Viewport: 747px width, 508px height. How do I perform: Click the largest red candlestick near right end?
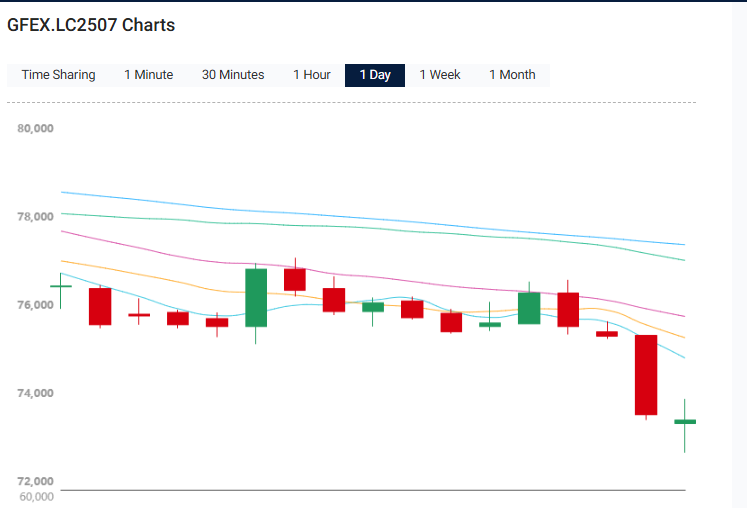coord(646,375)
